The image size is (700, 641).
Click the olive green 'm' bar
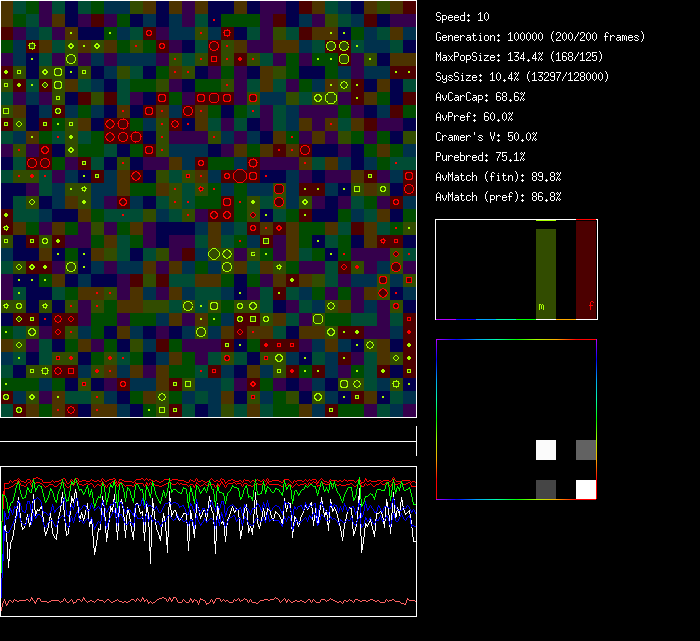pos(546,270)
